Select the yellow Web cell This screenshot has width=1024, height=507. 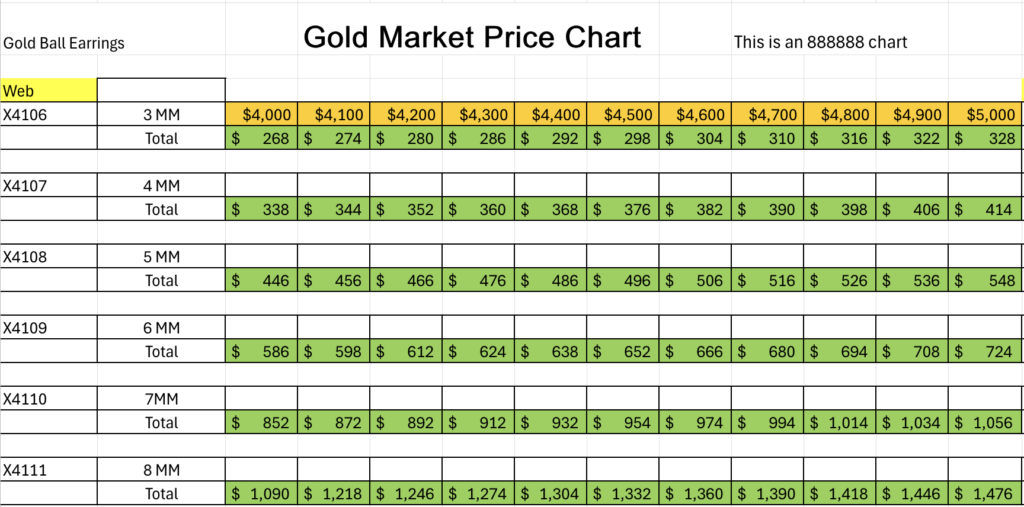49,90
